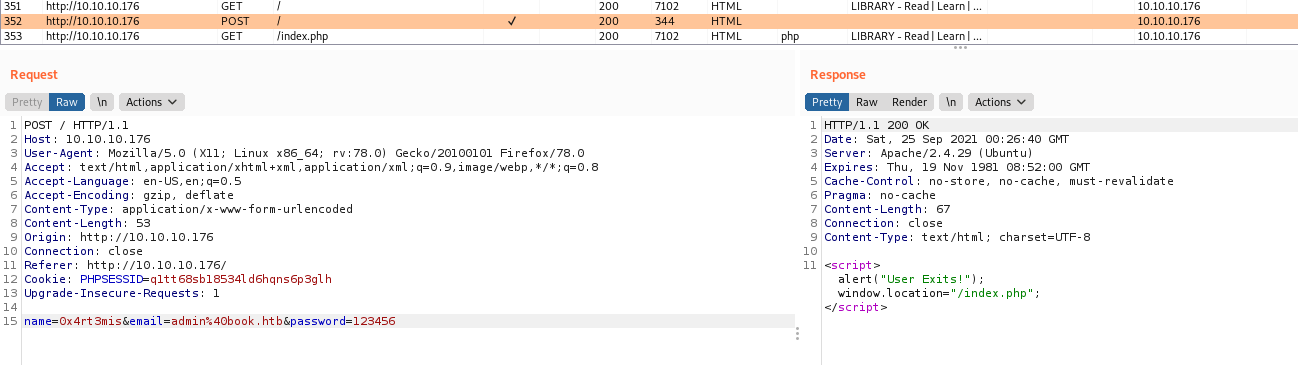Click the php extension cell in row 353
1298x365 pixels.
tap(790, 36)
